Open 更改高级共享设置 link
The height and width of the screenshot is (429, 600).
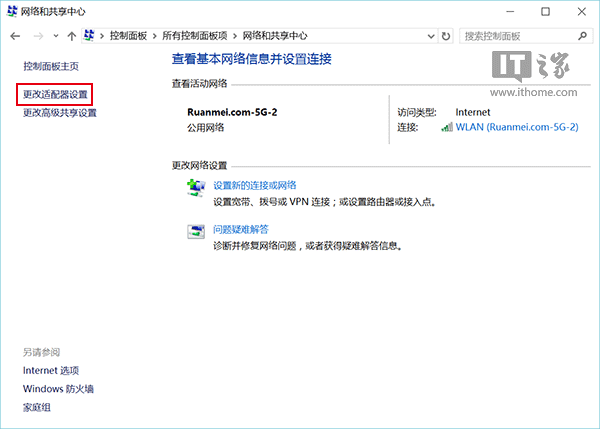(x=60, y=113)
